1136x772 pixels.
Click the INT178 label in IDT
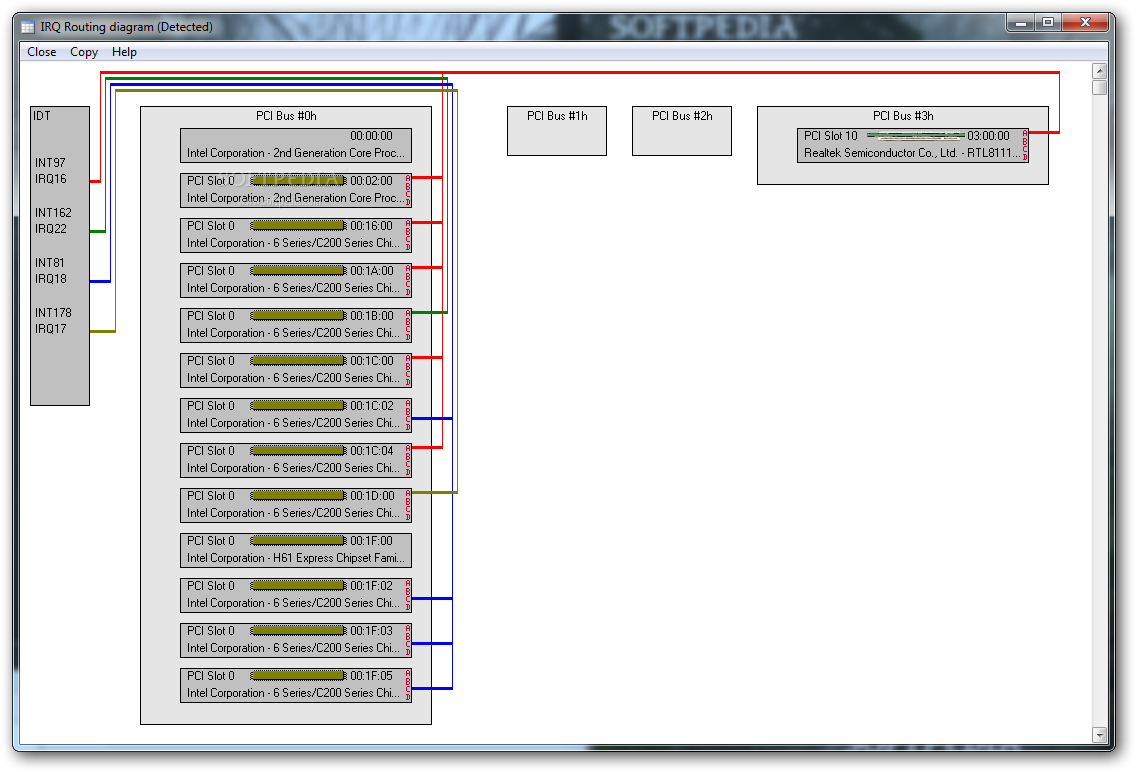click(x=53, y=313)
